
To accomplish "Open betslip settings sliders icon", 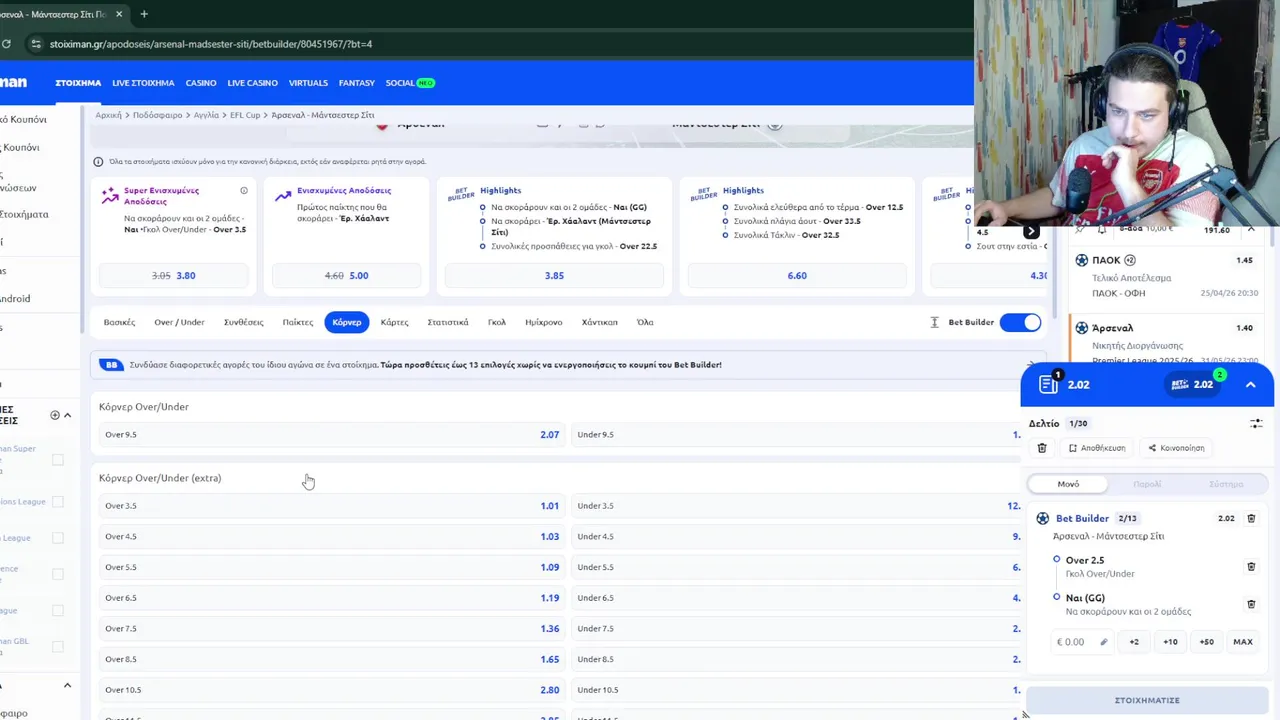I will pos(1256,424).
